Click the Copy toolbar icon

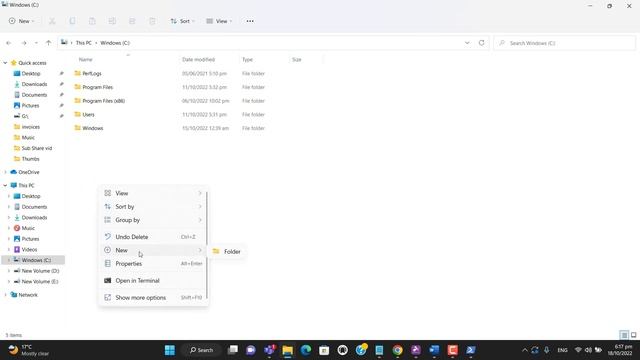[72, 21]
